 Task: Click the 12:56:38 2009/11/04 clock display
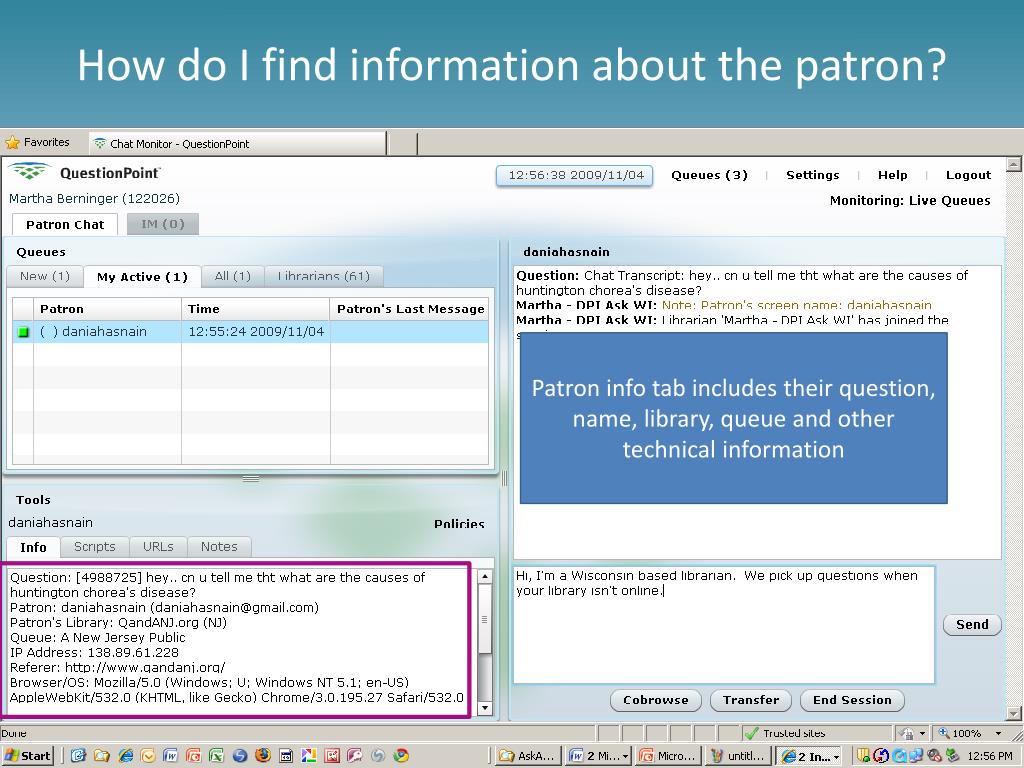click(575, 175)
